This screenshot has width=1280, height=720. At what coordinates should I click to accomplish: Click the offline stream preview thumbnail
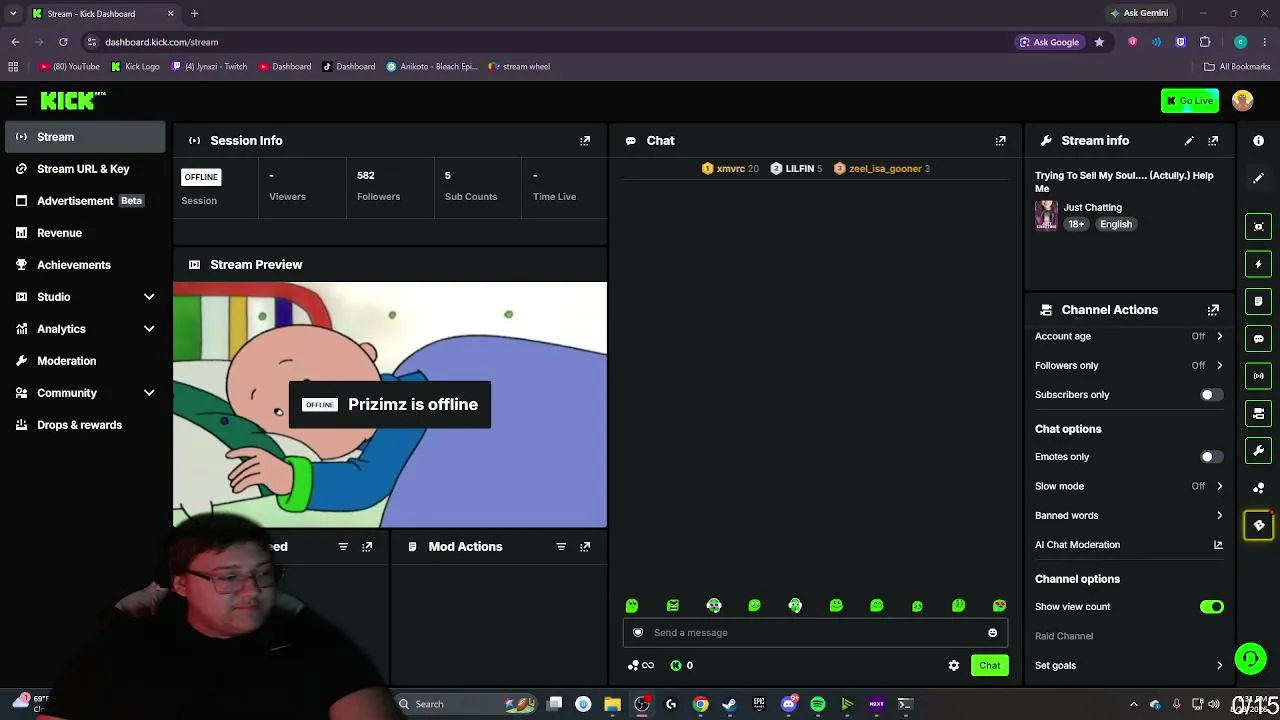click(x=390, y=405)
